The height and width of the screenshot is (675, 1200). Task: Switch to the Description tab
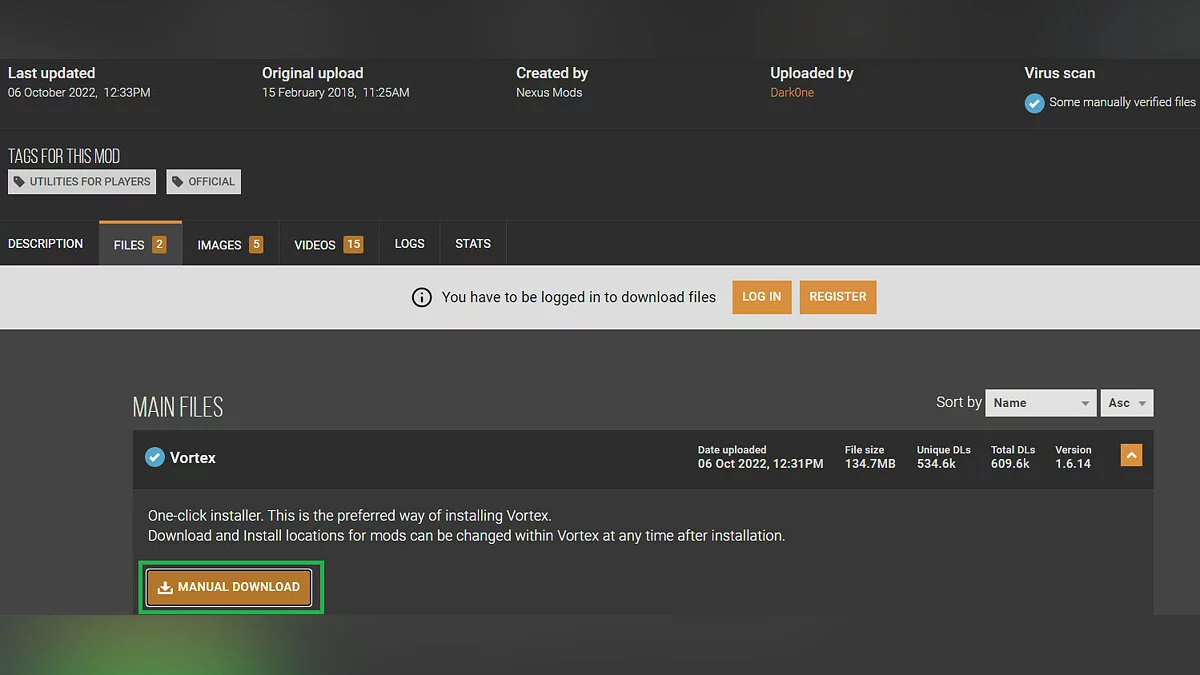click(46, 244)
